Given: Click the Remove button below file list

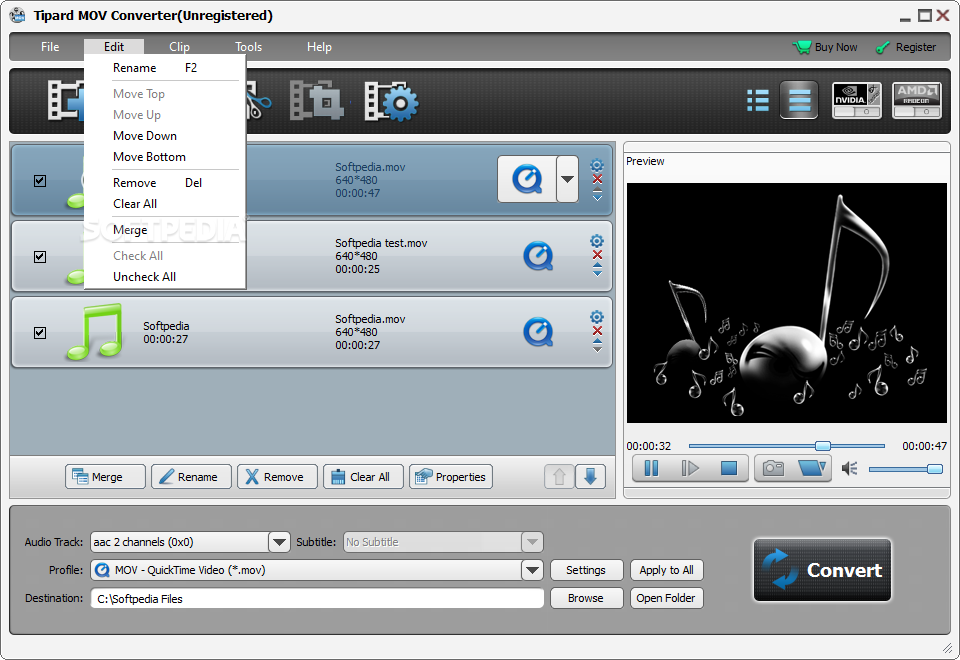Looking at the screenshot, I should point(277,477).
